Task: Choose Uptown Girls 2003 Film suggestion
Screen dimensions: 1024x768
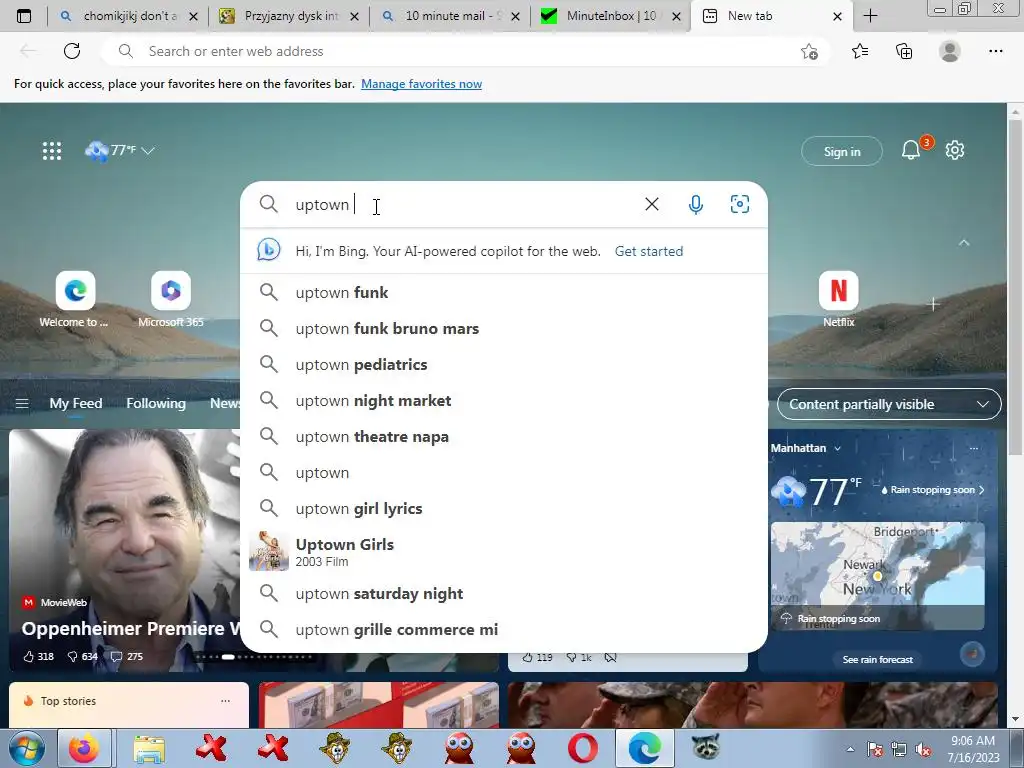Action: pos(504,551)
